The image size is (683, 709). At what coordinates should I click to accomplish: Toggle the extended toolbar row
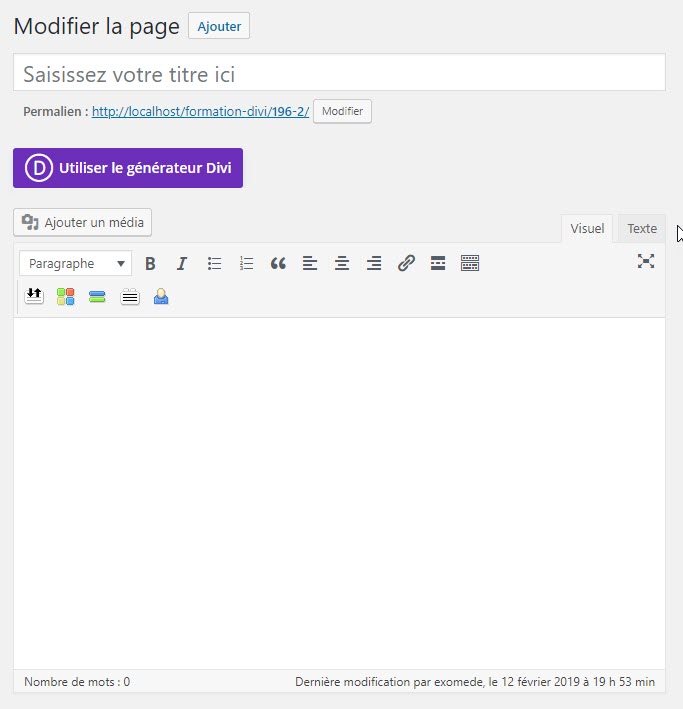[470, 264]
